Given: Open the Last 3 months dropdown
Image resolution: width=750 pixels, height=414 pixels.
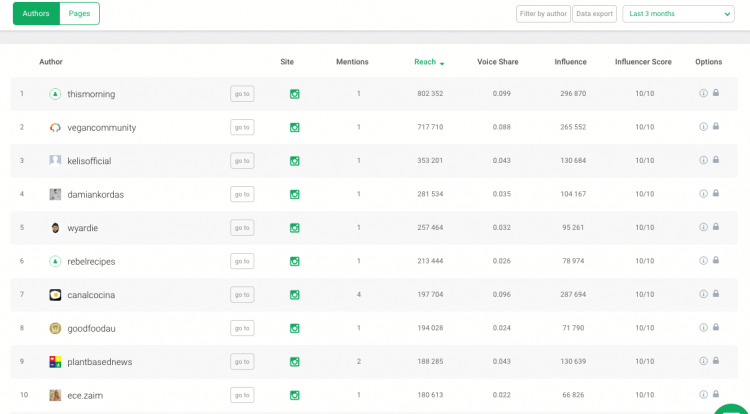Looking at the screenshot, I should coord(678,14).
